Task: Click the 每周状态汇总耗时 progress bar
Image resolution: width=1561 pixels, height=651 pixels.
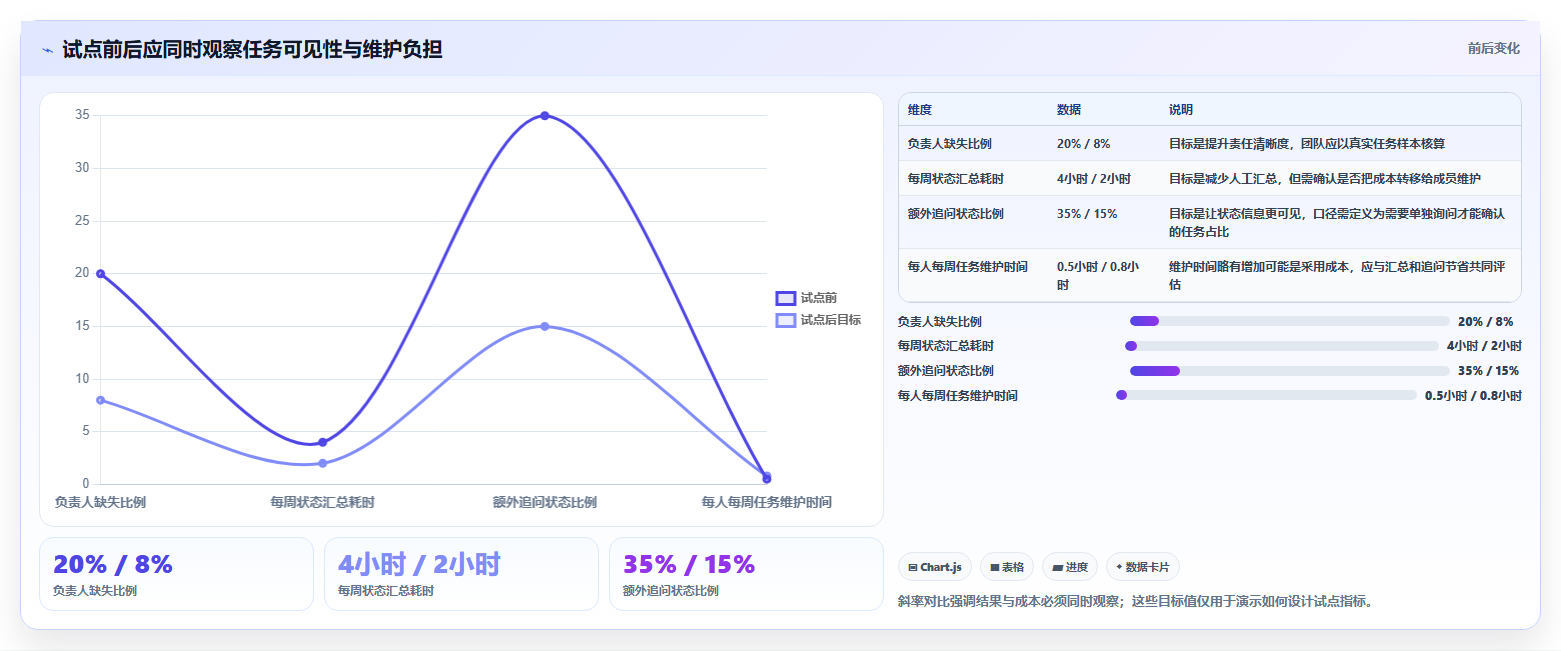Action: point(1281,346)
